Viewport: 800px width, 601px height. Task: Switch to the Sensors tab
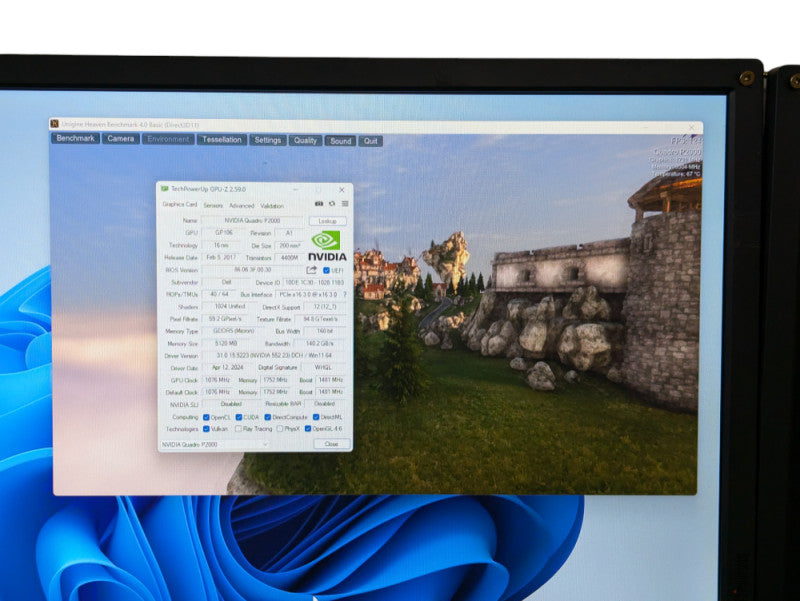point(213,206)
